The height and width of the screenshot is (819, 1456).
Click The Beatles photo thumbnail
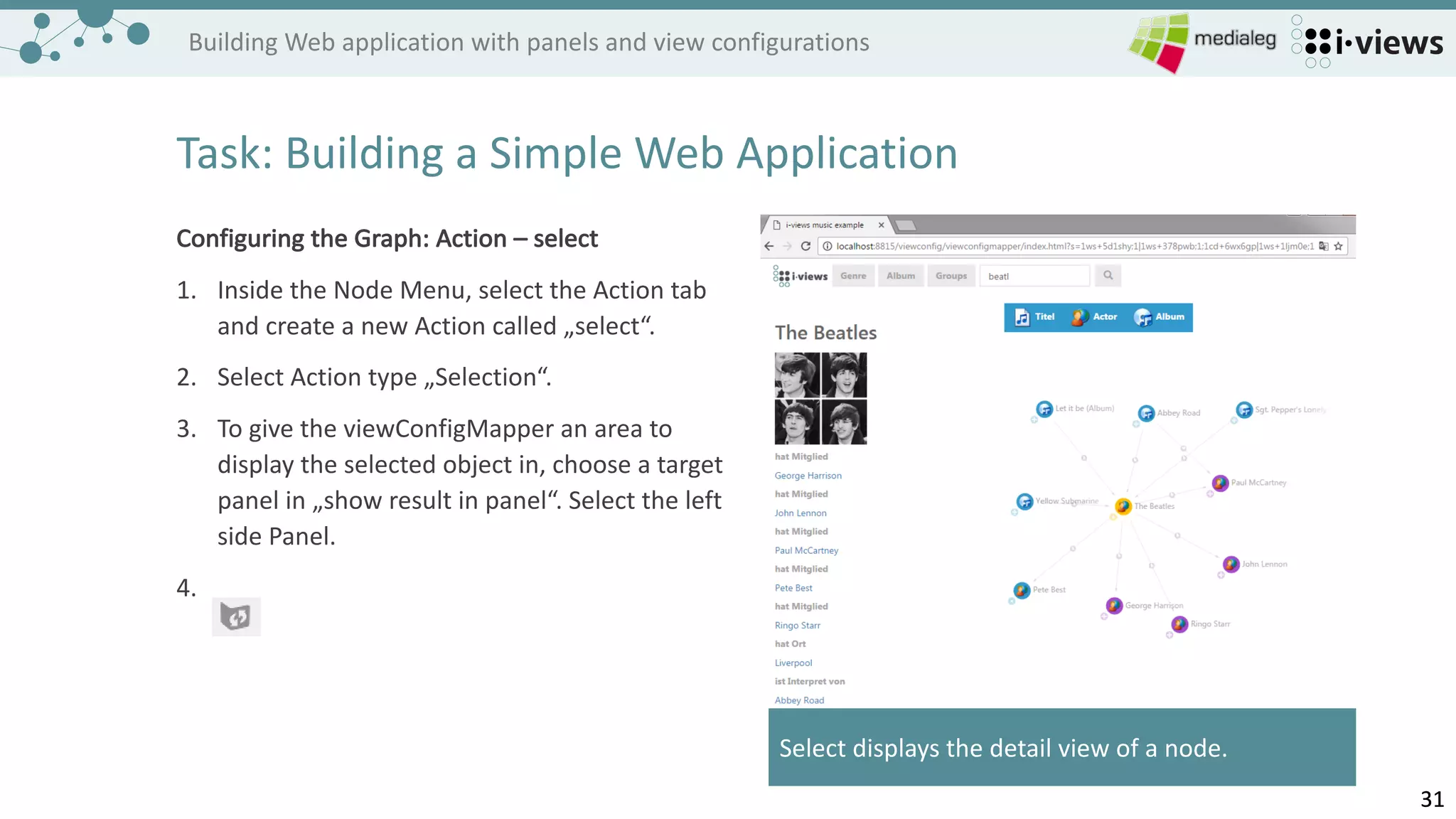(x=820, y=398)
